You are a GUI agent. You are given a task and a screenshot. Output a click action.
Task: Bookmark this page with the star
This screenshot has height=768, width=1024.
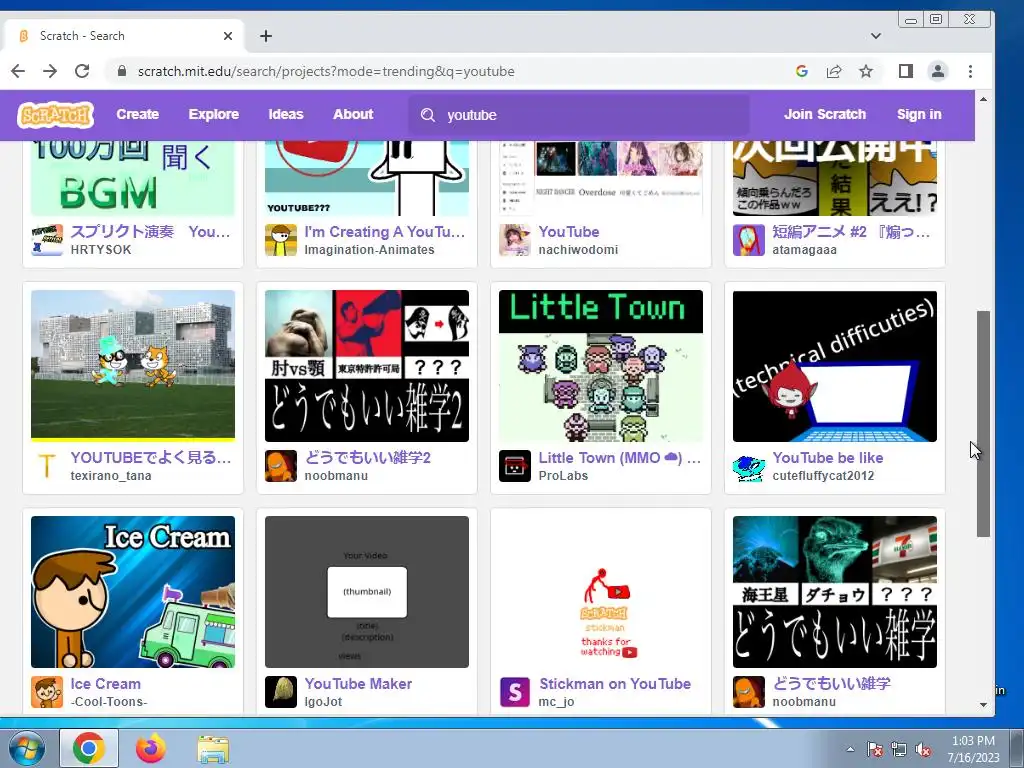tap(866, 71)
